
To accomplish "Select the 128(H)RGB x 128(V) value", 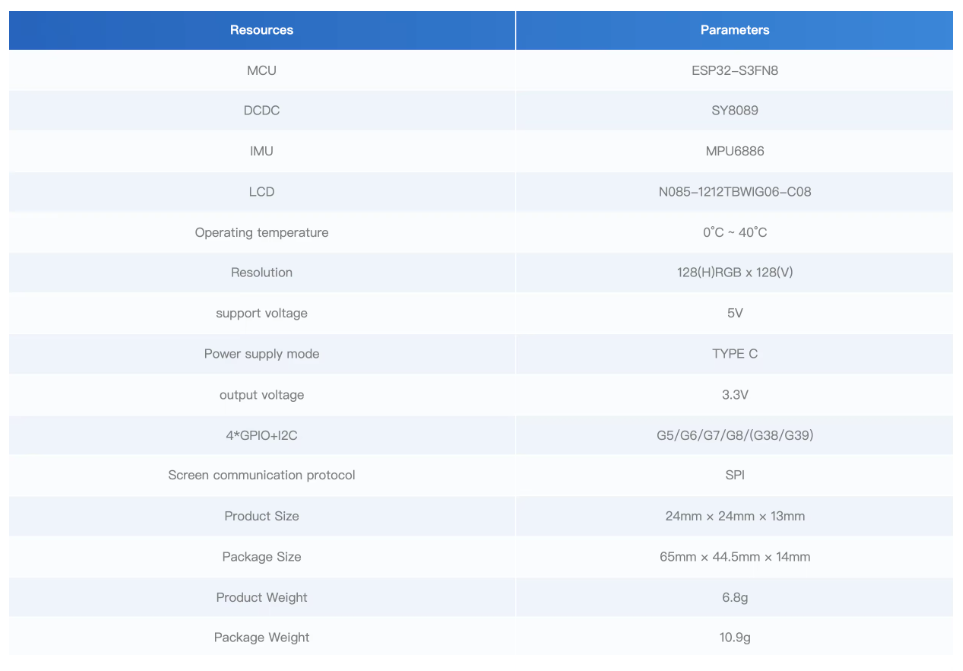I will [735, 272].
